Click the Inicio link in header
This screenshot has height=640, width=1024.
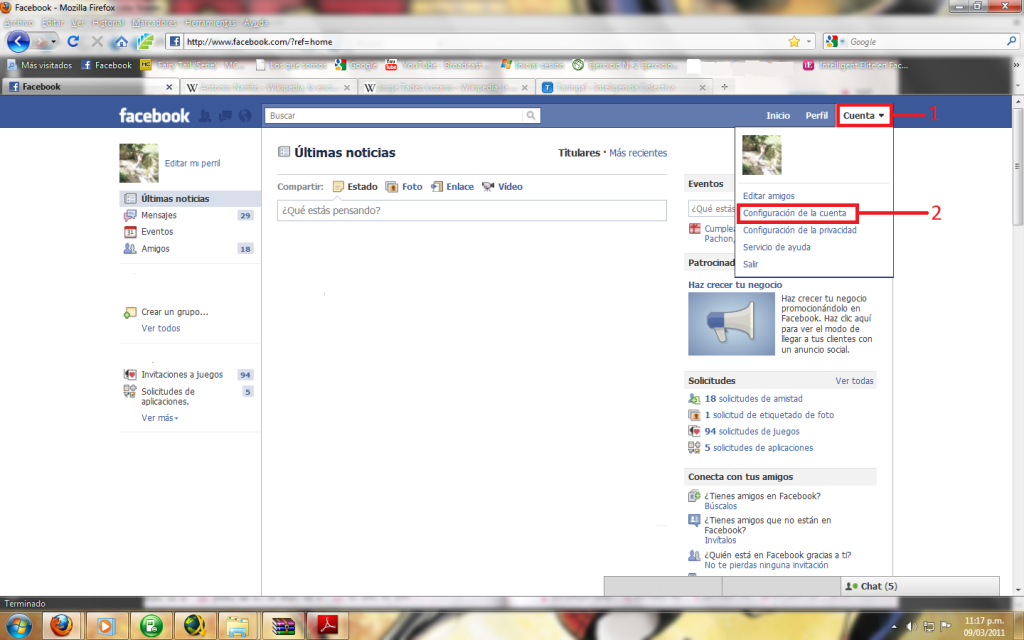pyautogui.click(x=778, y=116)
